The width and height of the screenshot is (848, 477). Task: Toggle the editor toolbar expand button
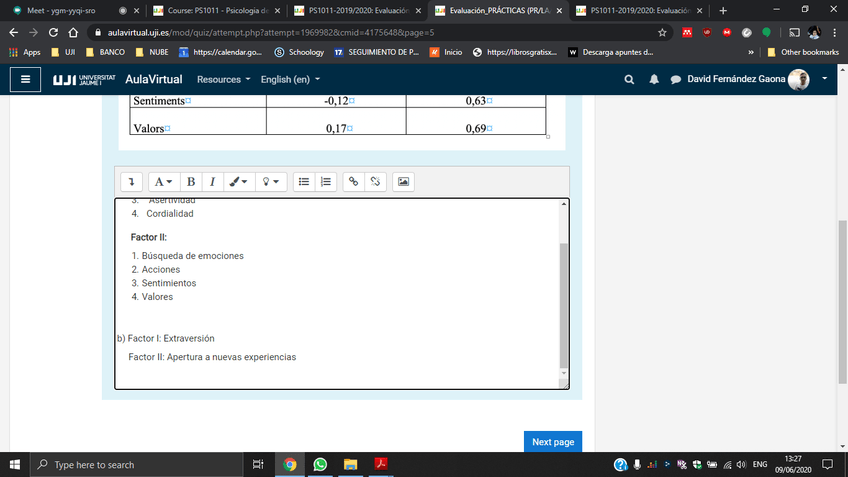(131, 182)
